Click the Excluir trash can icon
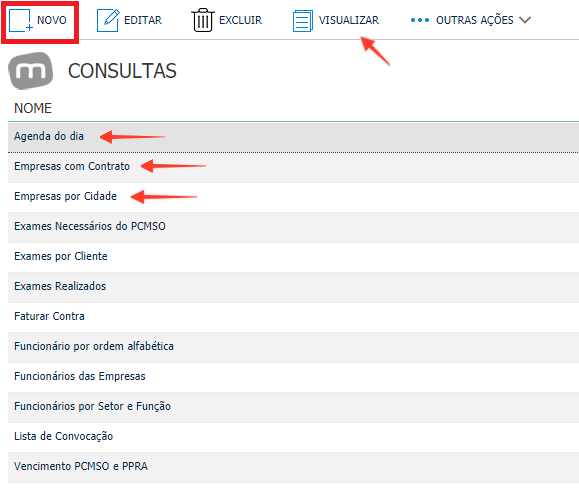The image size is (579, 492). click(x=202, y=20)
